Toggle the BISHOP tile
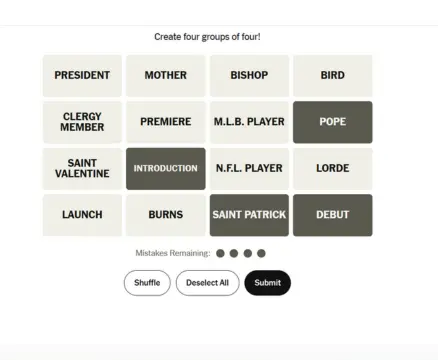The height and width of the screenshot is (360, 438). click(249, 76)
